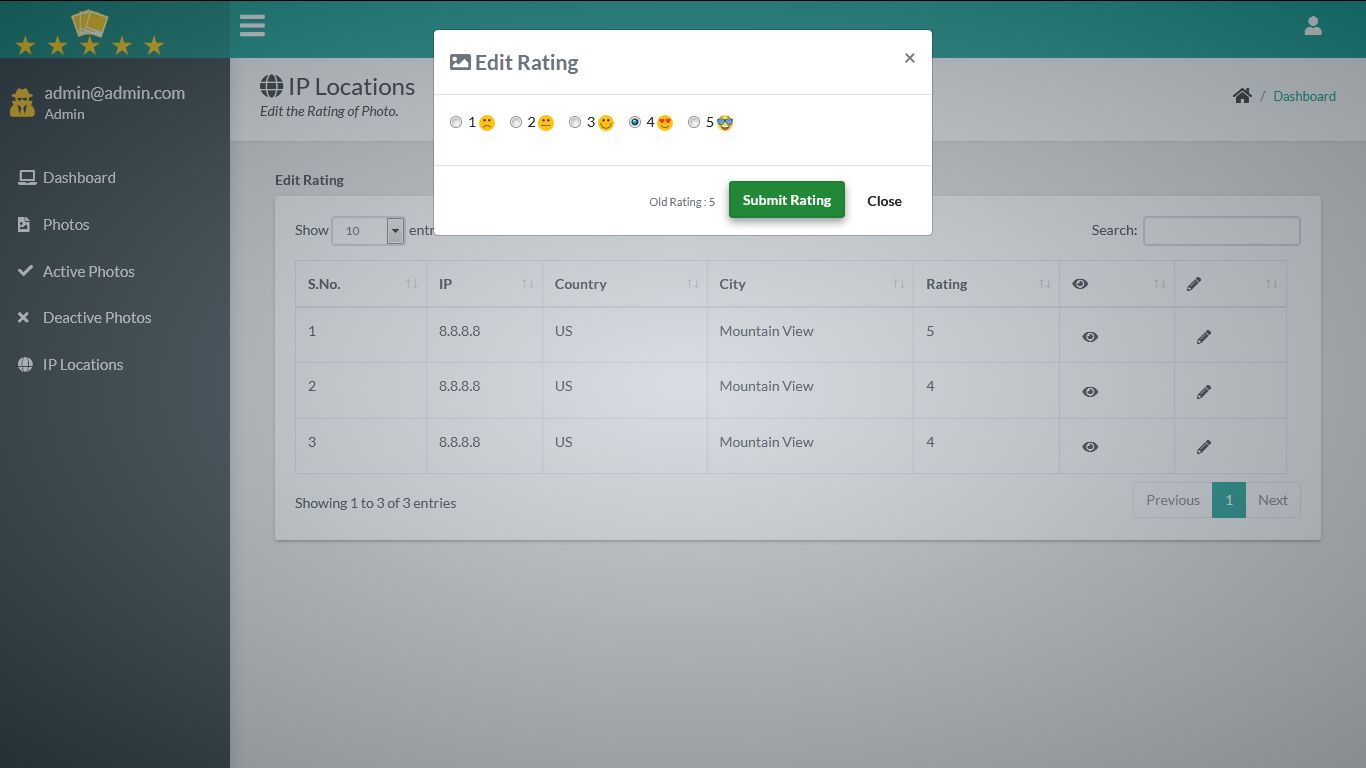Toggle sorting on the Country column
This screenshot has width=1366, height=768.
point(624,283)
